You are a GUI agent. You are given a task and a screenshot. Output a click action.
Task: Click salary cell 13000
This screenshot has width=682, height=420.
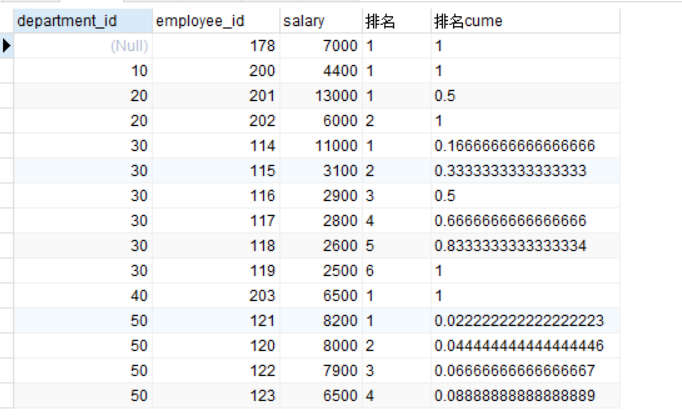321,96
